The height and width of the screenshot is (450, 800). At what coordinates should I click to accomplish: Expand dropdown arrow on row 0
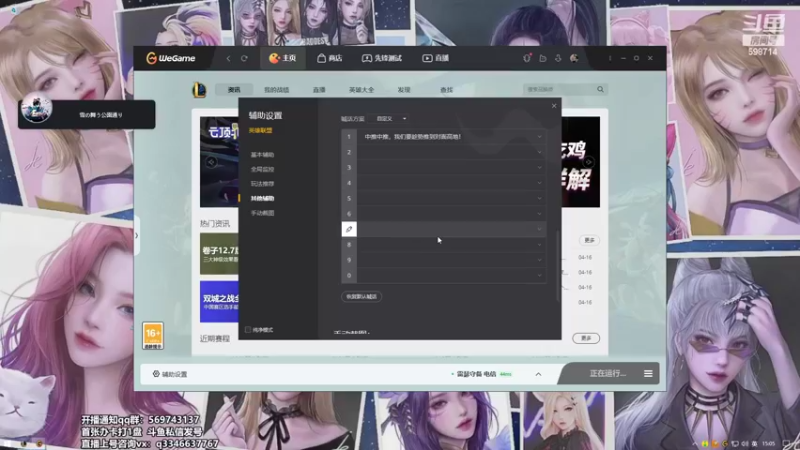pos(539,276)
